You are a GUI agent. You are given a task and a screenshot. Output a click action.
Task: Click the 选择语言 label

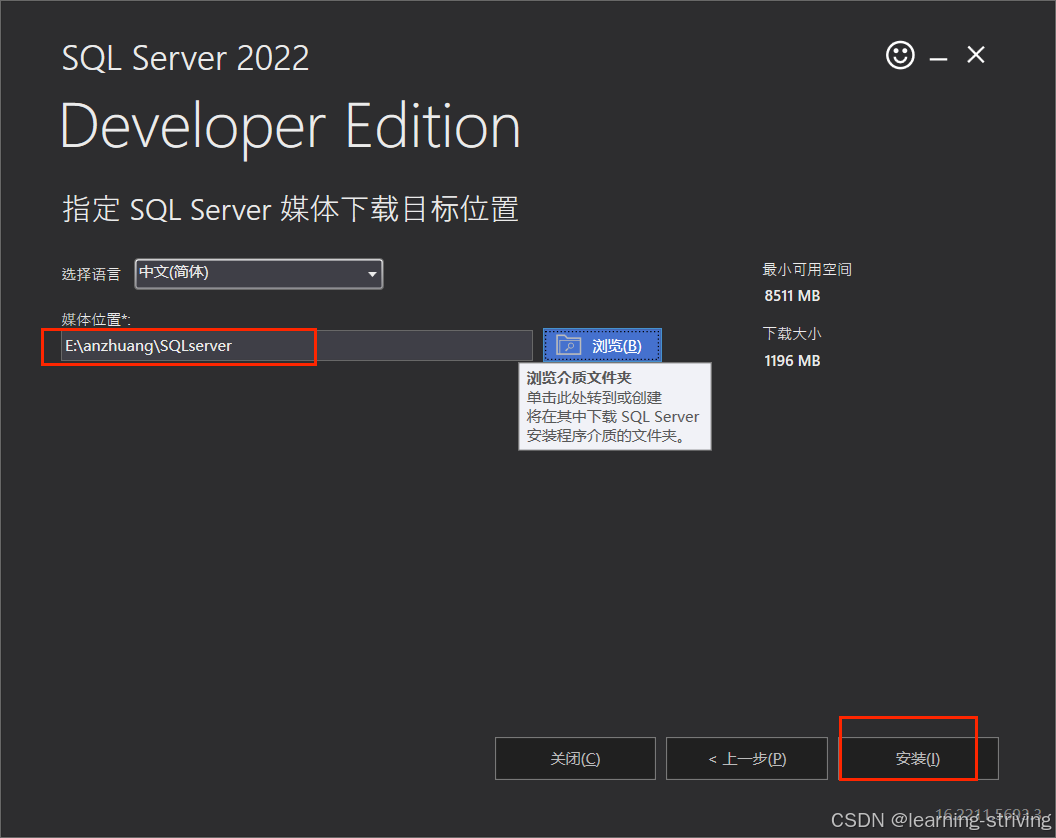pos(91,274)
